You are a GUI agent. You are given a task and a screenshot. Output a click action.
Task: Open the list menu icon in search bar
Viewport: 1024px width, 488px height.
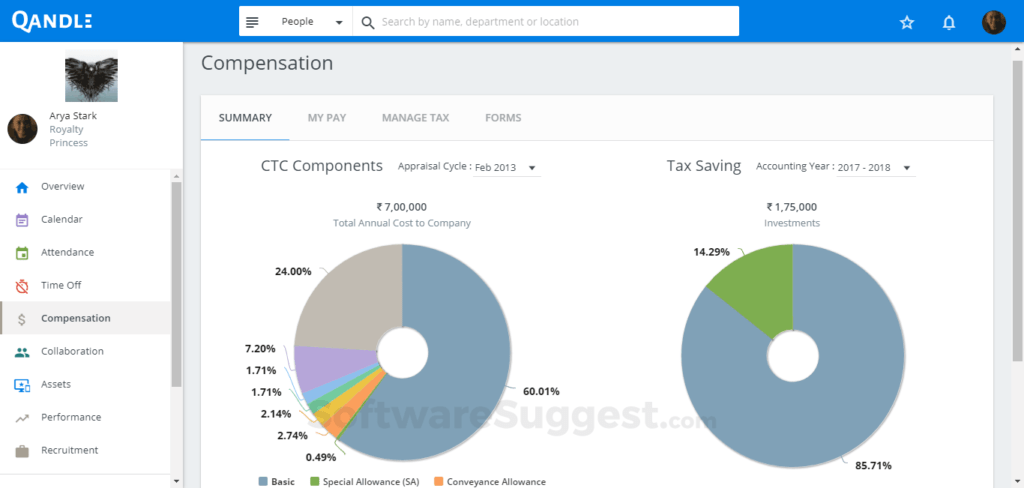pos(252,22)
